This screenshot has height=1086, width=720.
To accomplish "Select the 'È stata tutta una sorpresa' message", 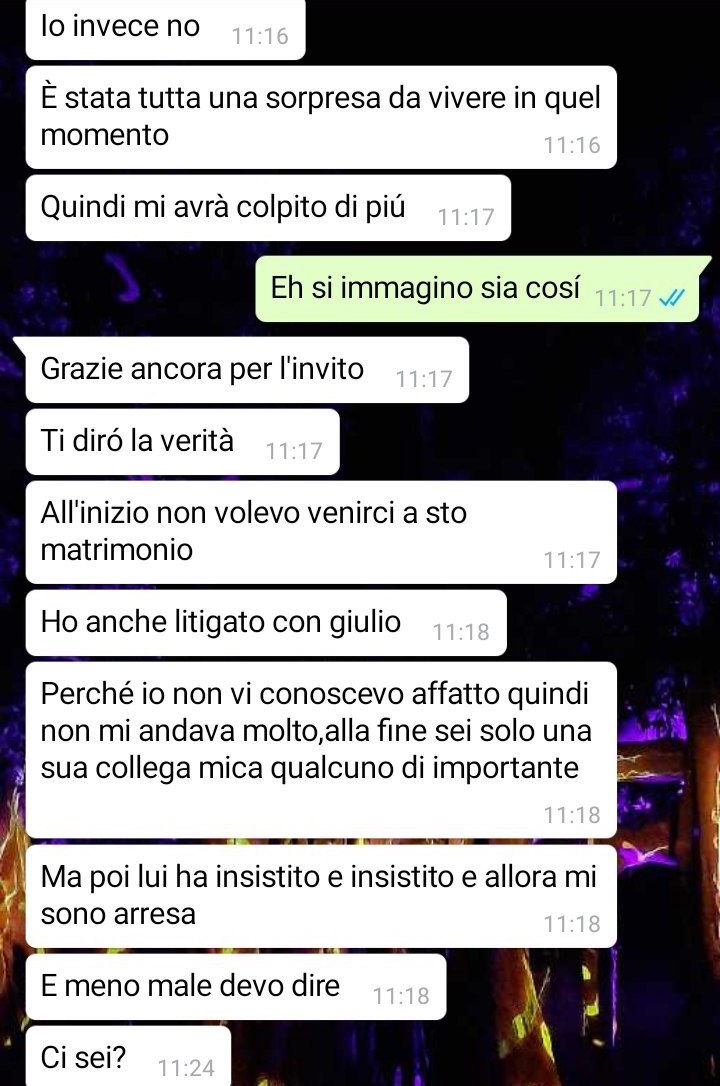I will click(x=321, y=117).
